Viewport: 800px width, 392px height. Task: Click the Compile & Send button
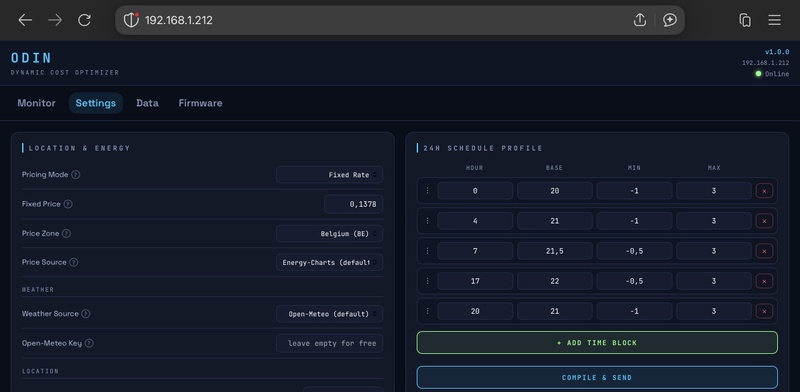tap(597, 378)
